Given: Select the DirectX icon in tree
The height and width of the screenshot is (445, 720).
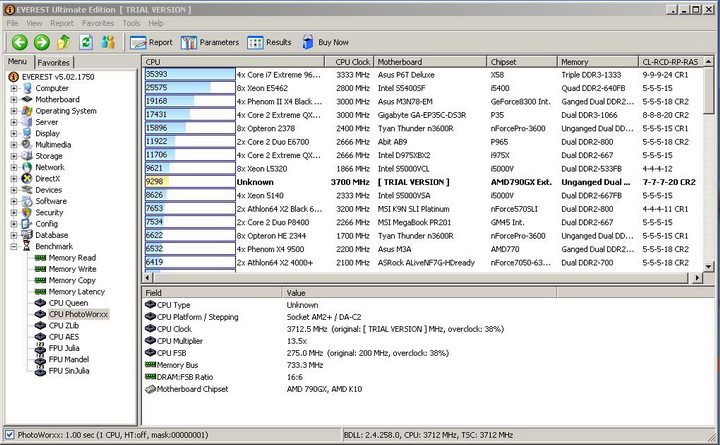Looking at the screenshot, I should [27, 179].
